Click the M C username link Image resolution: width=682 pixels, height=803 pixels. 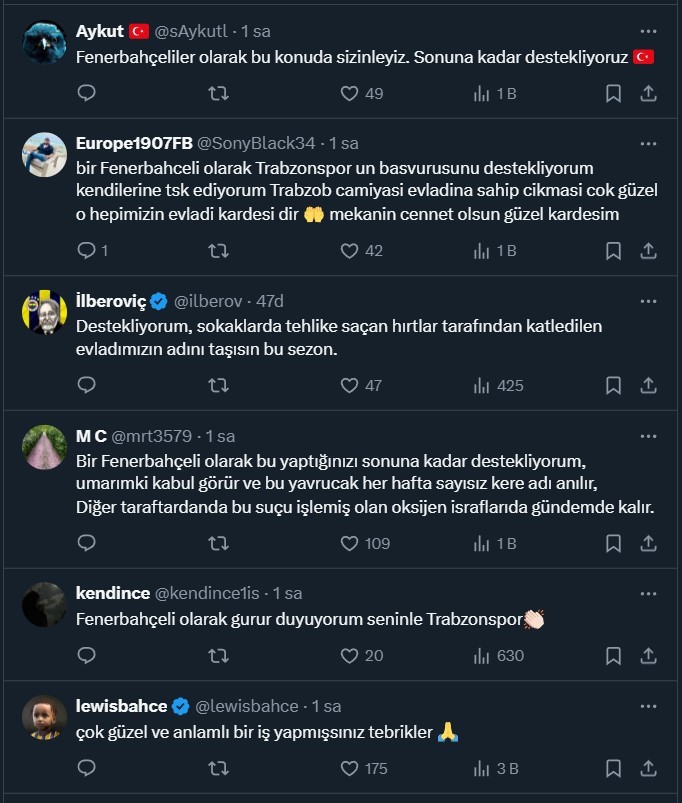tap(91, 436)
